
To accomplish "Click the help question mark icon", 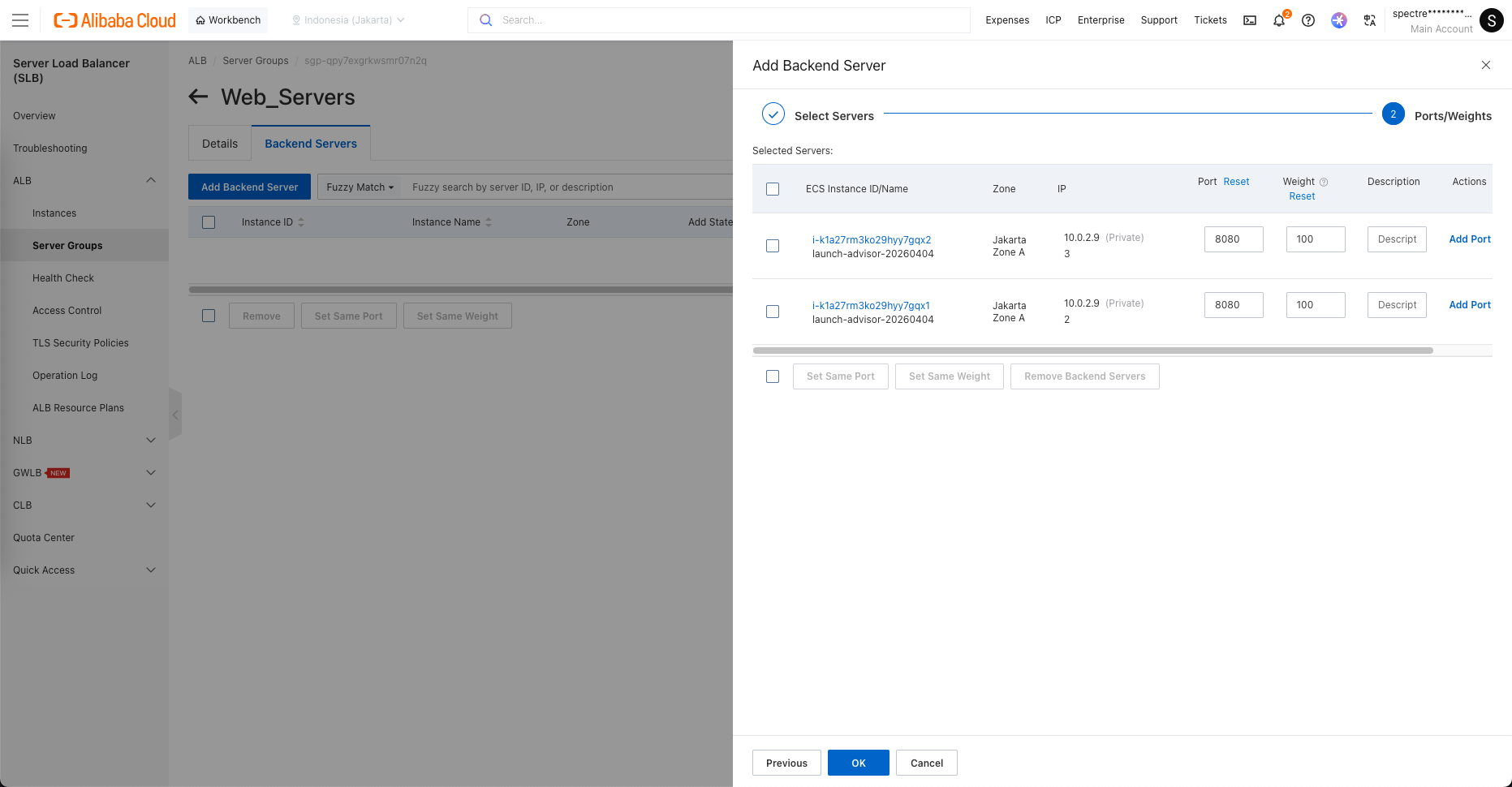I will [1308, 20].
